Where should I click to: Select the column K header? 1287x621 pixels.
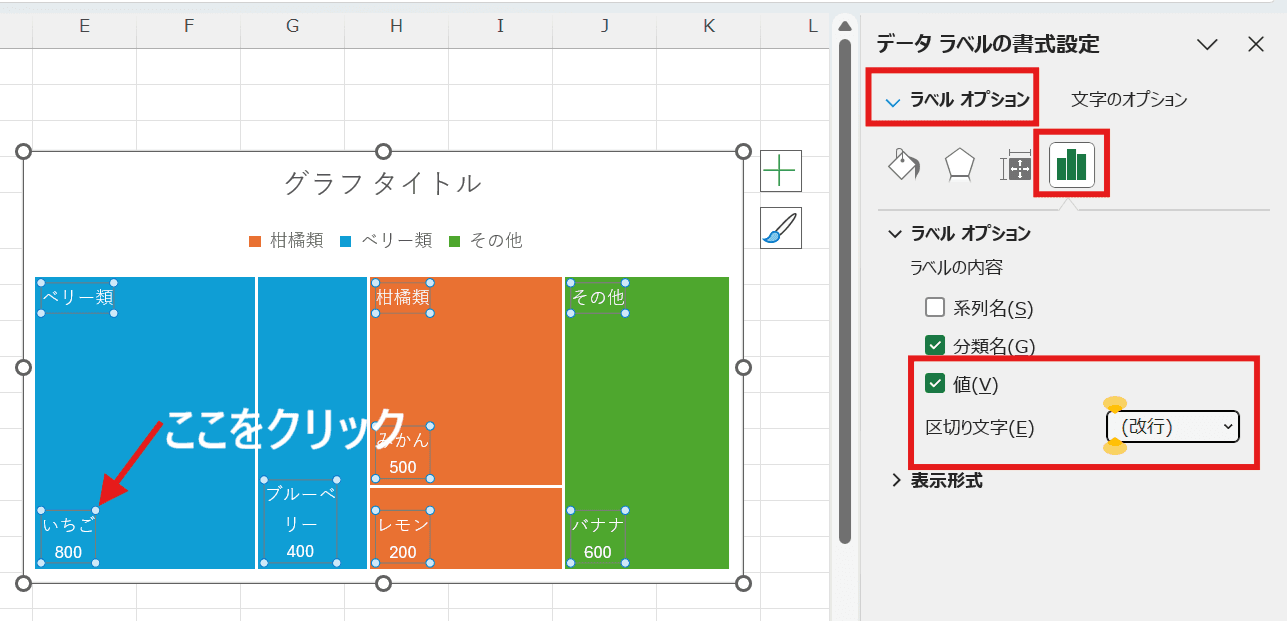click(709, 26)
